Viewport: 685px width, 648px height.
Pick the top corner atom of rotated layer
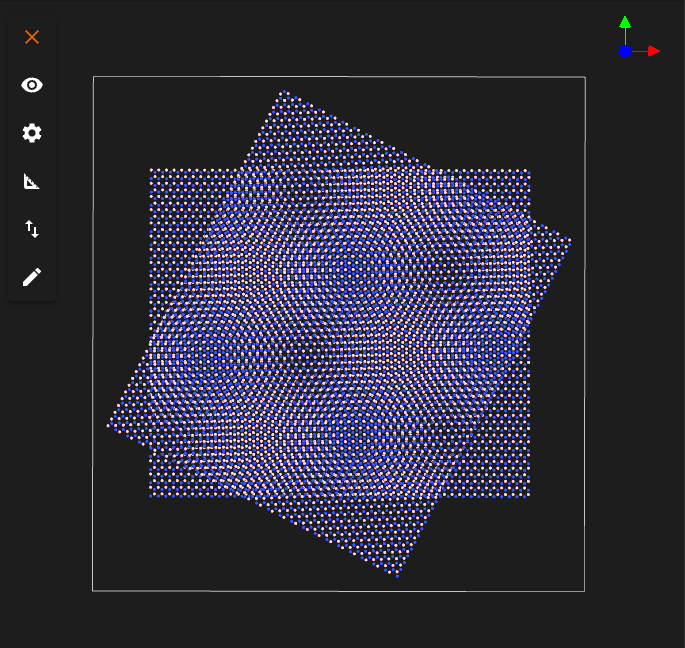point(282,92)
